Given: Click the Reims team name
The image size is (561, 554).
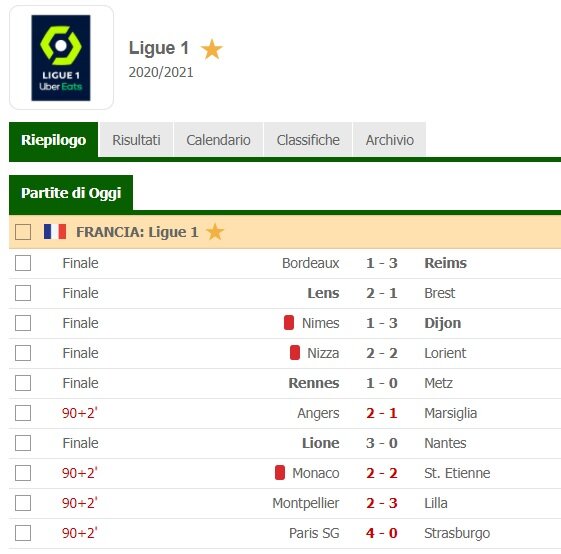Looking at the screenshot, I should (445, 263).
